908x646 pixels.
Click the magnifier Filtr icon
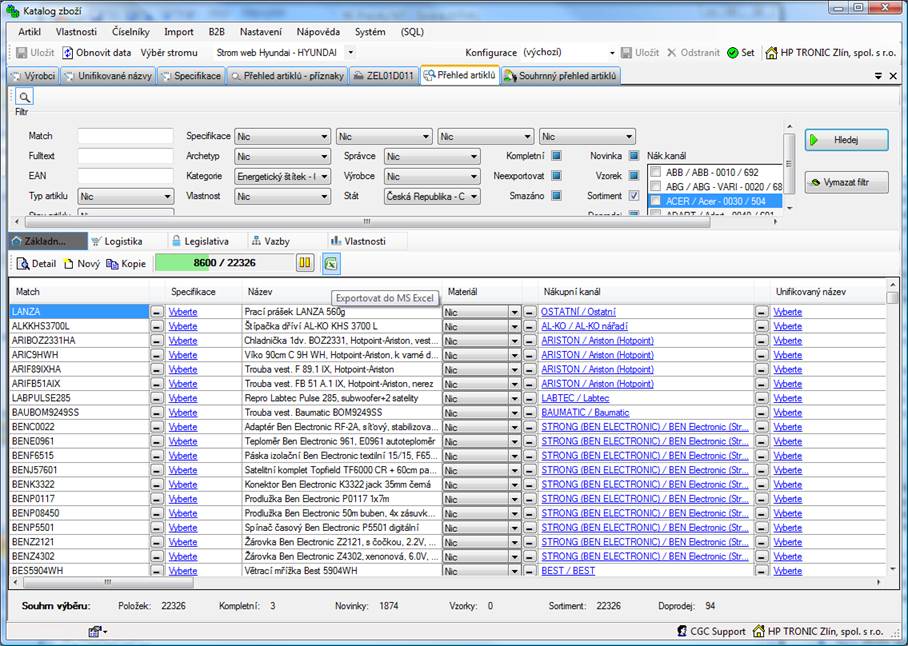tap(24, 97)
